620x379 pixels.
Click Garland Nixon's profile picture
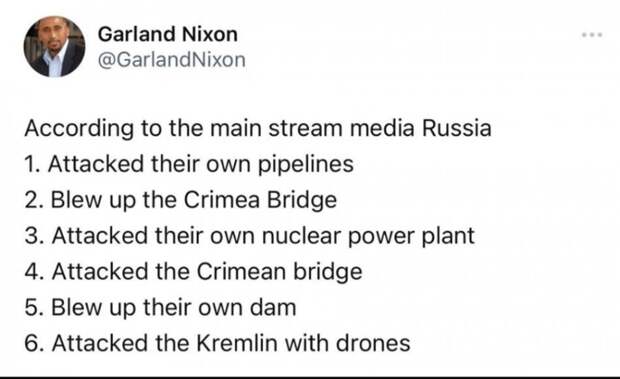[x=54, y=47]
